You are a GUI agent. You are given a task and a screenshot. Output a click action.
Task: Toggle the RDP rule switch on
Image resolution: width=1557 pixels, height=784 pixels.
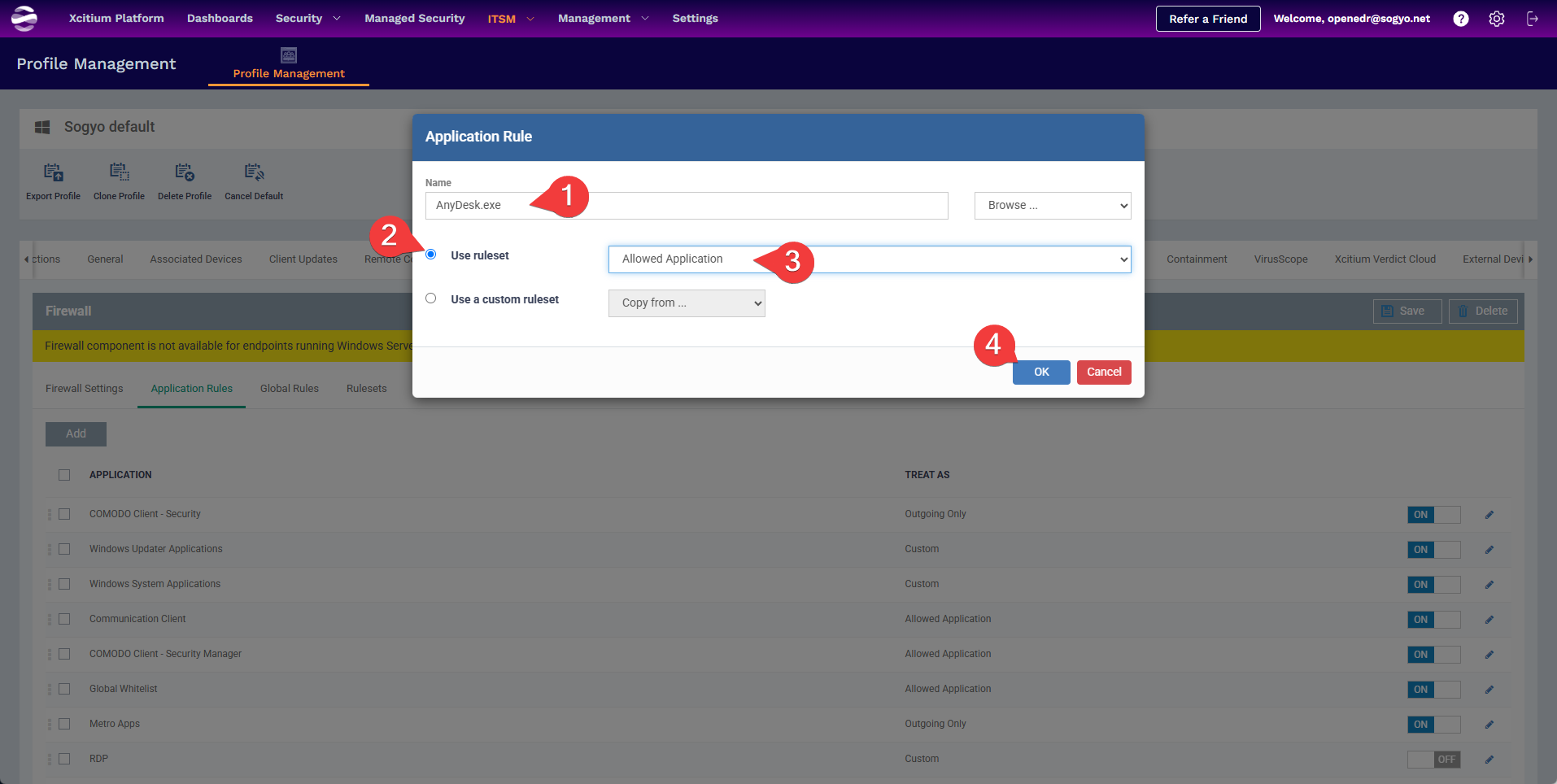pyautogui.click(x=1434, y=760)
